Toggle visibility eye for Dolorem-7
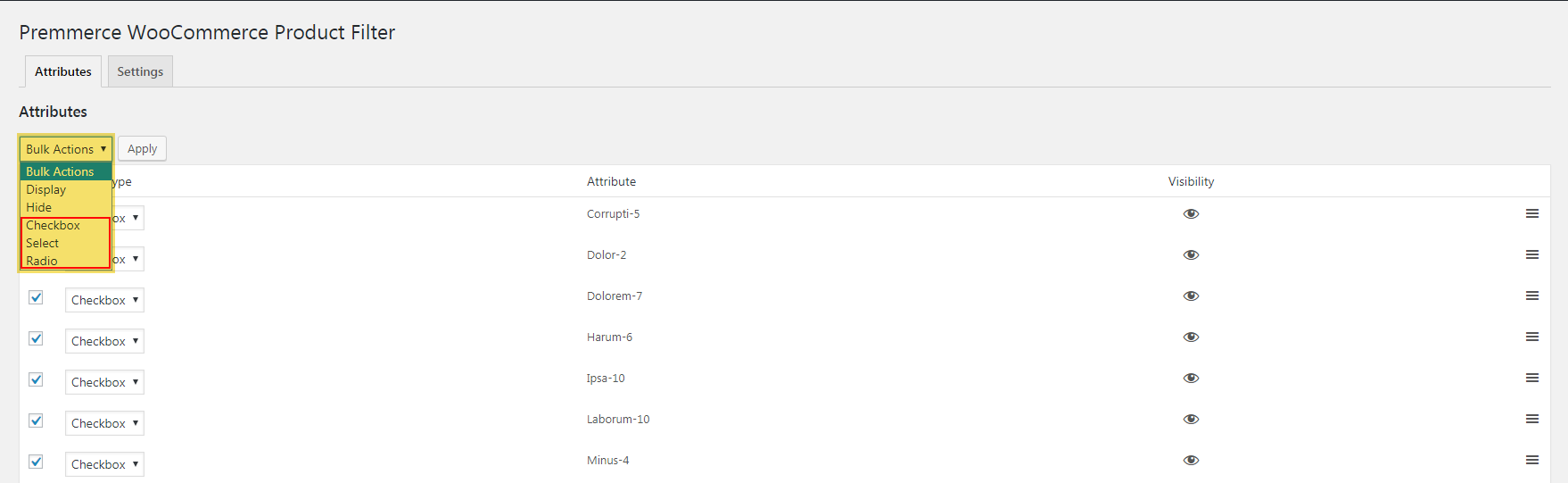 click(x=1191, y=296)
